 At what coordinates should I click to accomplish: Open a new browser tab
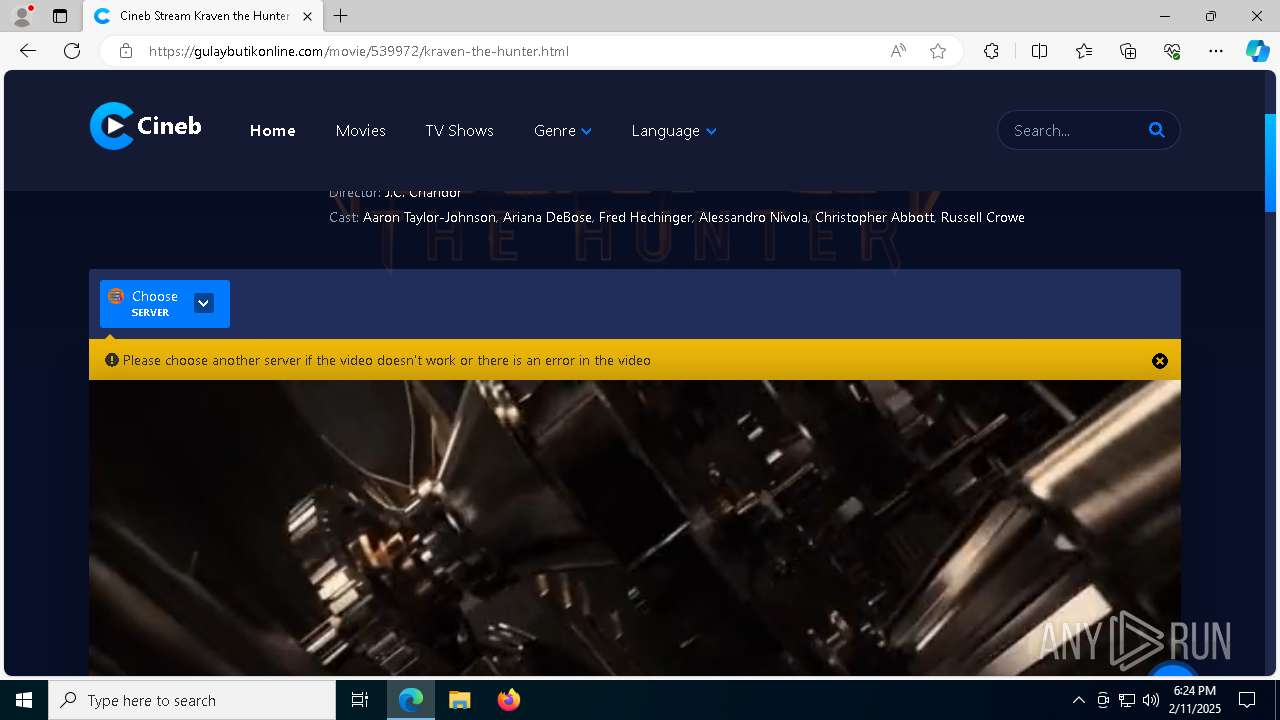(341, 16)
